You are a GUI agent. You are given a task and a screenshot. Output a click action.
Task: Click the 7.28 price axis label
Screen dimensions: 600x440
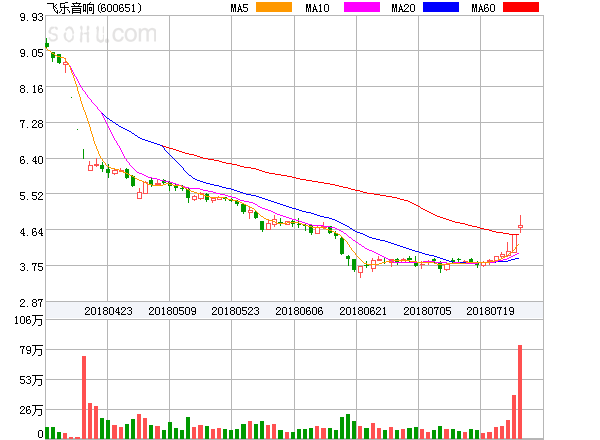[32, 124]
